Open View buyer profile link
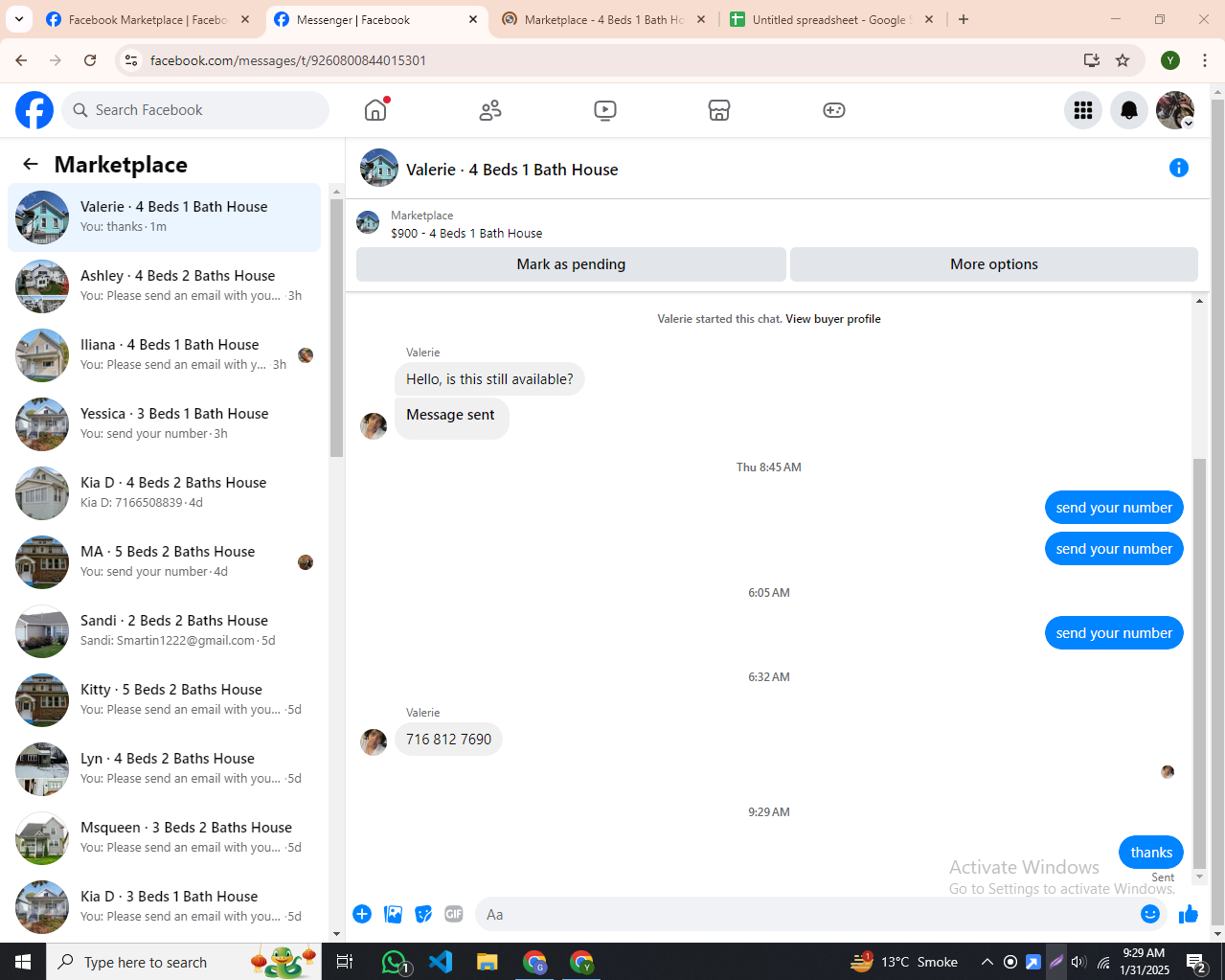1225x980 pixels. coord(833,319)
